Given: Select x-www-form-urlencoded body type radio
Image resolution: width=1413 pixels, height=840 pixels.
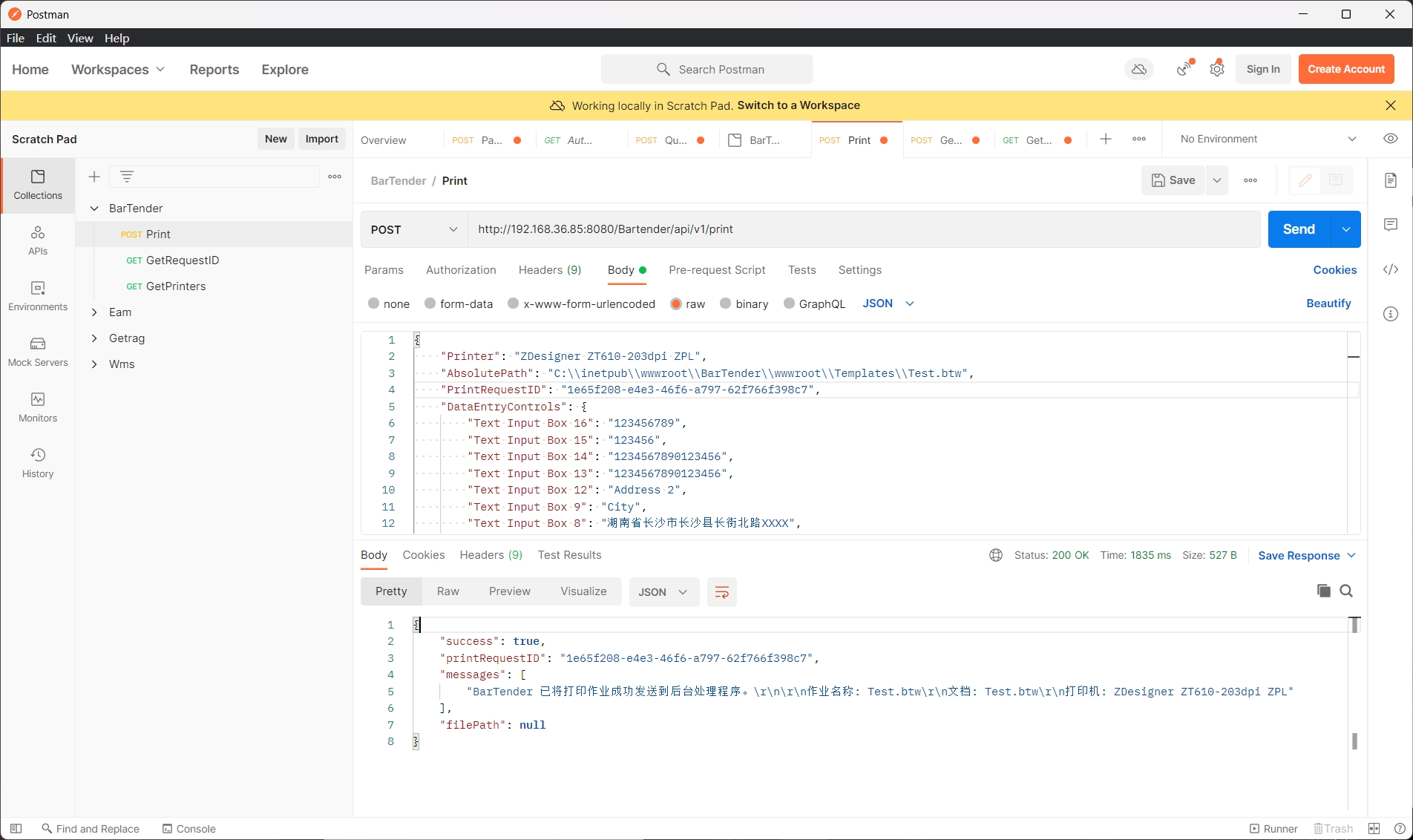Looking at the screenshot, I should coord(514,303).
